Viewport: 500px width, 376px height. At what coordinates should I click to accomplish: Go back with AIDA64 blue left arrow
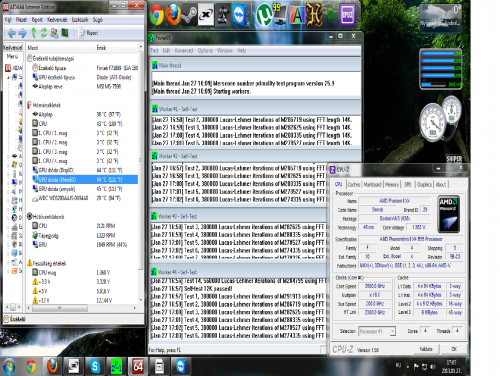click(x=12, y=33)
